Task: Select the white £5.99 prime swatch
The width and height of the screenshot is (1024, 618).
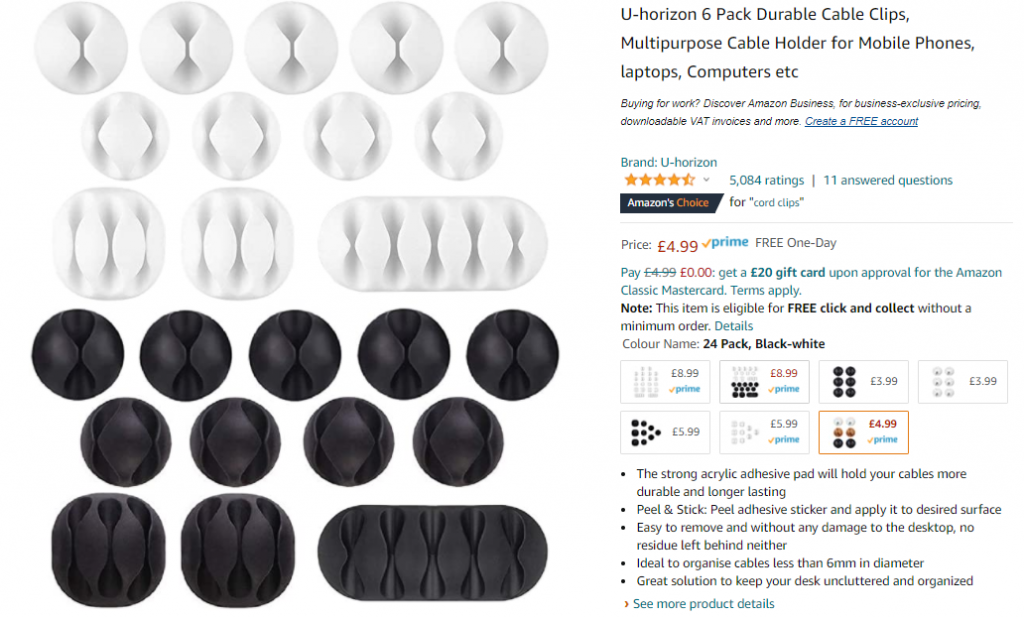Action: tap(764, 432)
